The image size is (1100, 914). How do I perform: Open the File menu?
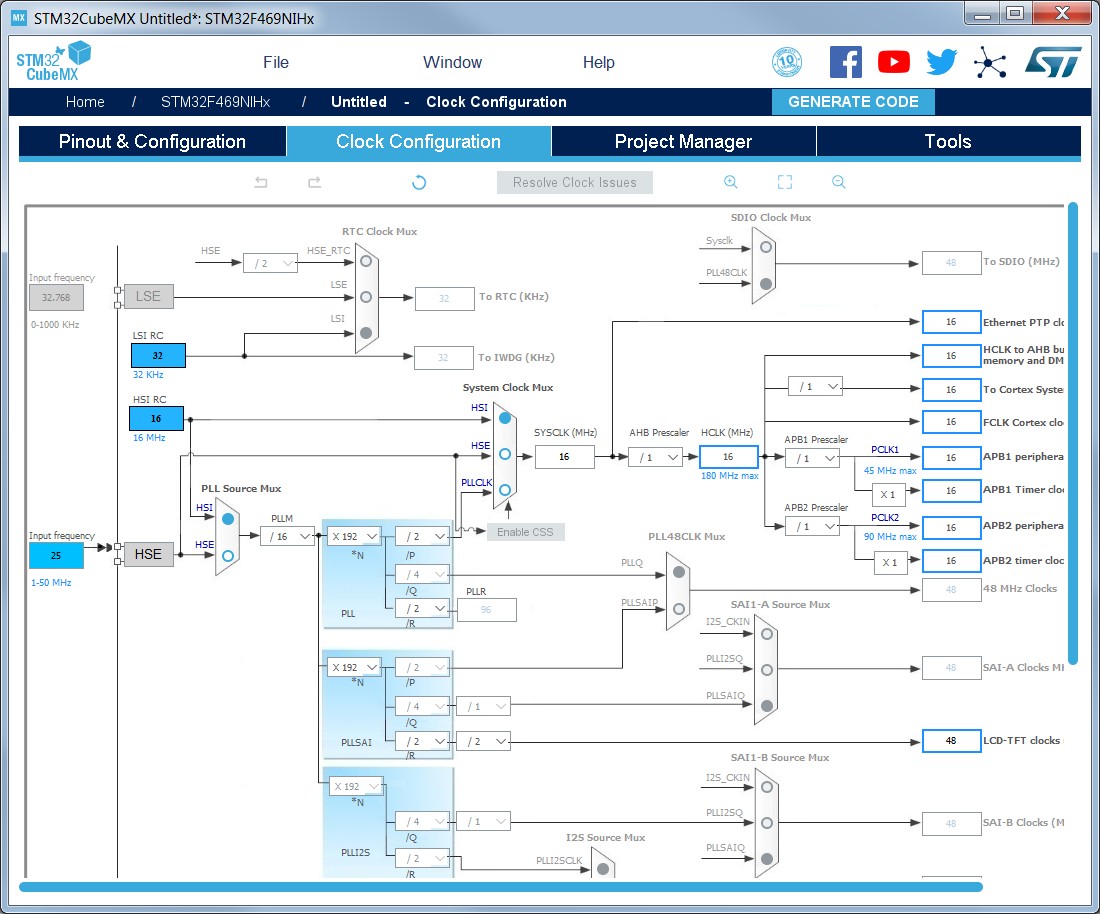[276, 62]
